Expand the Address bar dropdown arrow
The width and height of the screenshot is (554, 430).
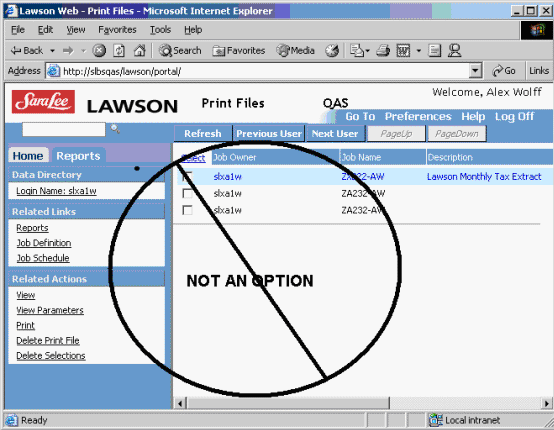[x=476, y=71]
